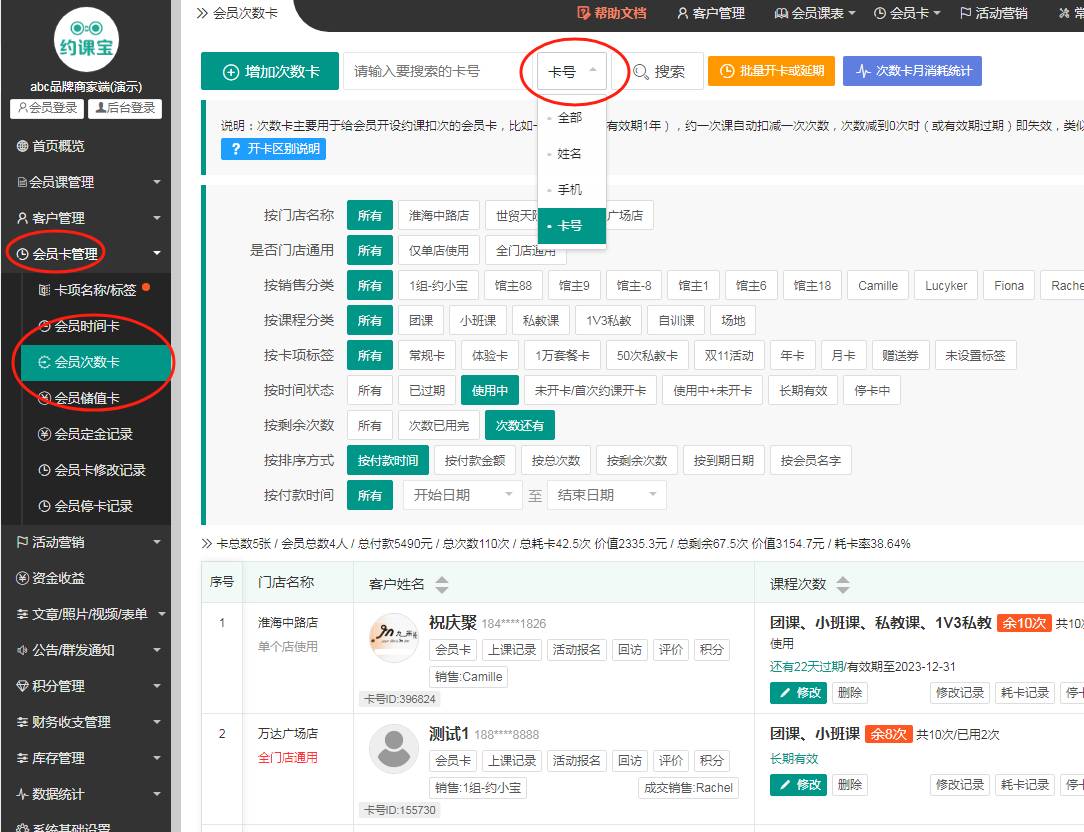Click the 约课宝 owl logo
This screenshot has height=832, width=1084.
(86, 39)
